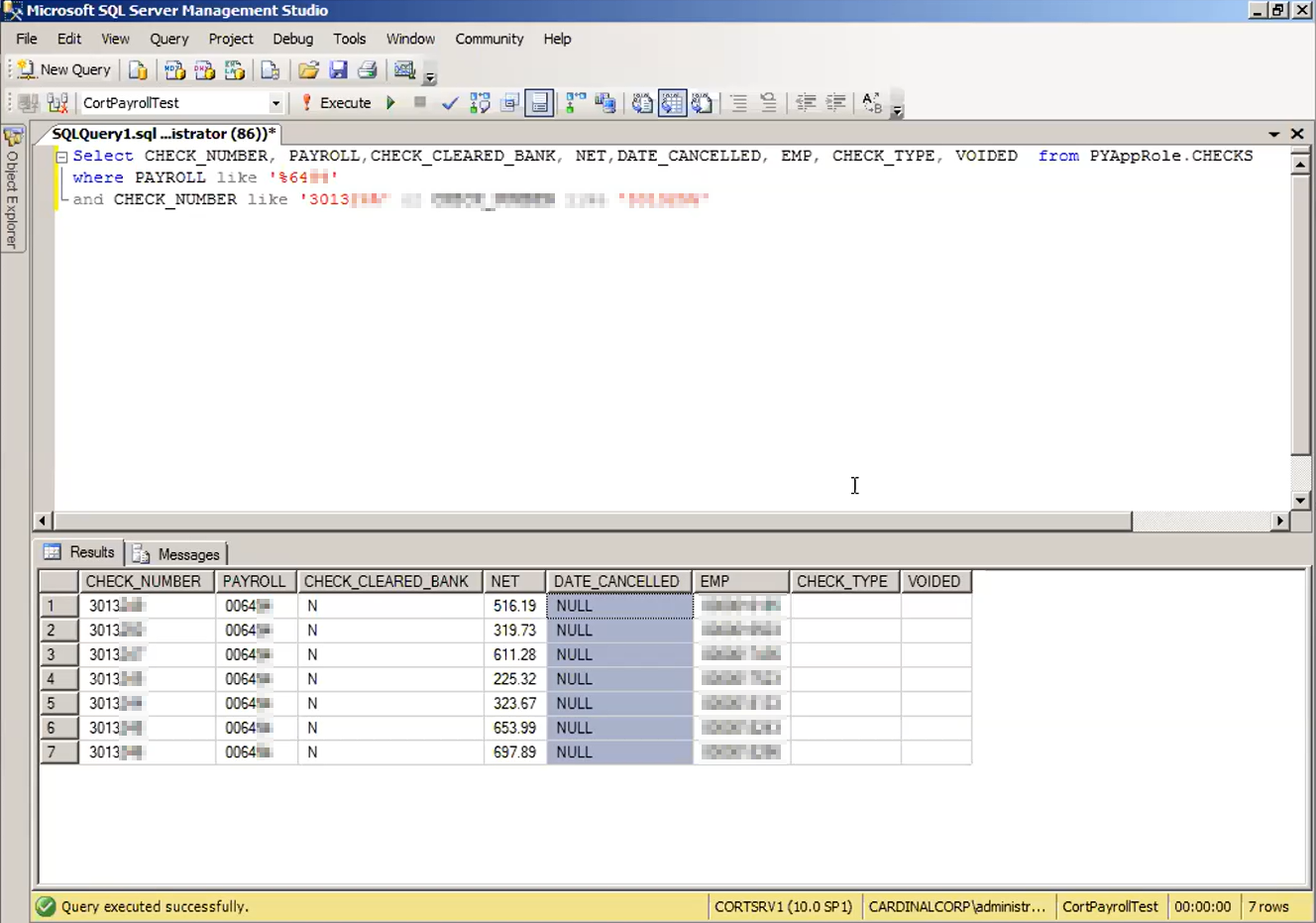Open the Standard toolbar options arrow
The image size is (1316, 923).
click(430, 75)
